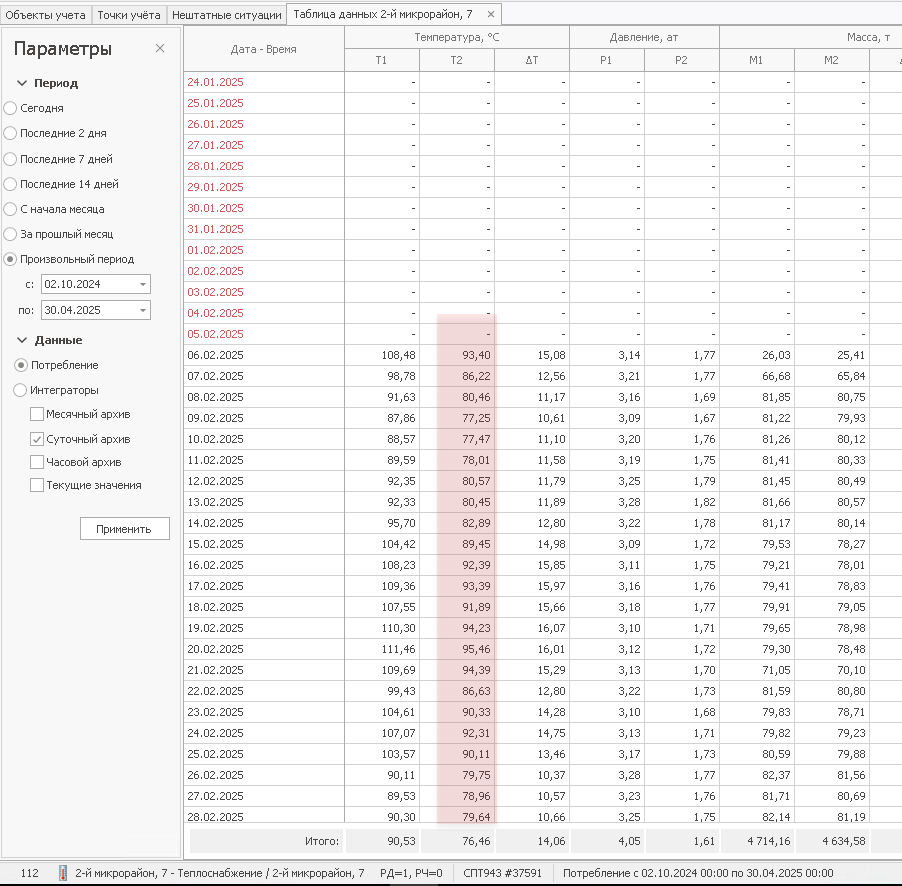
Task: Switch to the Объекты учета tab
Action: [x=46, y=15]
